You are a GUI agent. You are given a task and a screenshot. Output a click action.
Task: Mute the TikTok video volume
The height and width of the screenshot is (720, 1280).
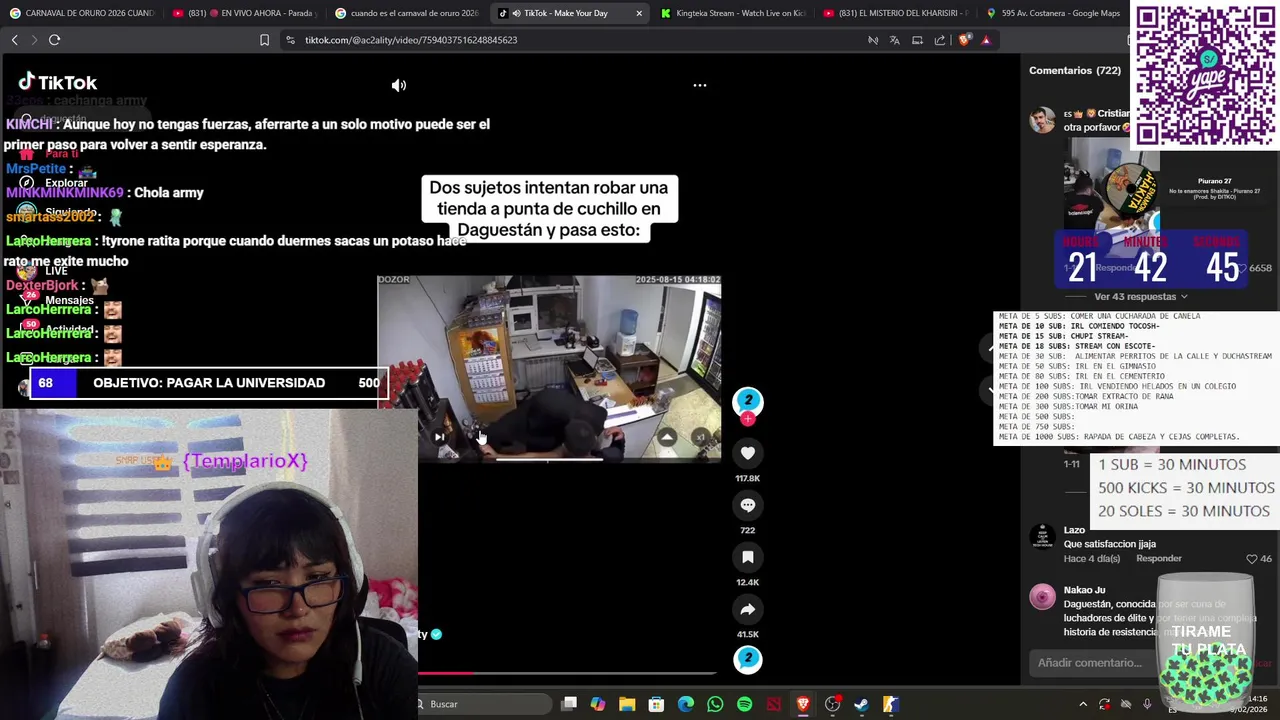click(x=399, y=85)
